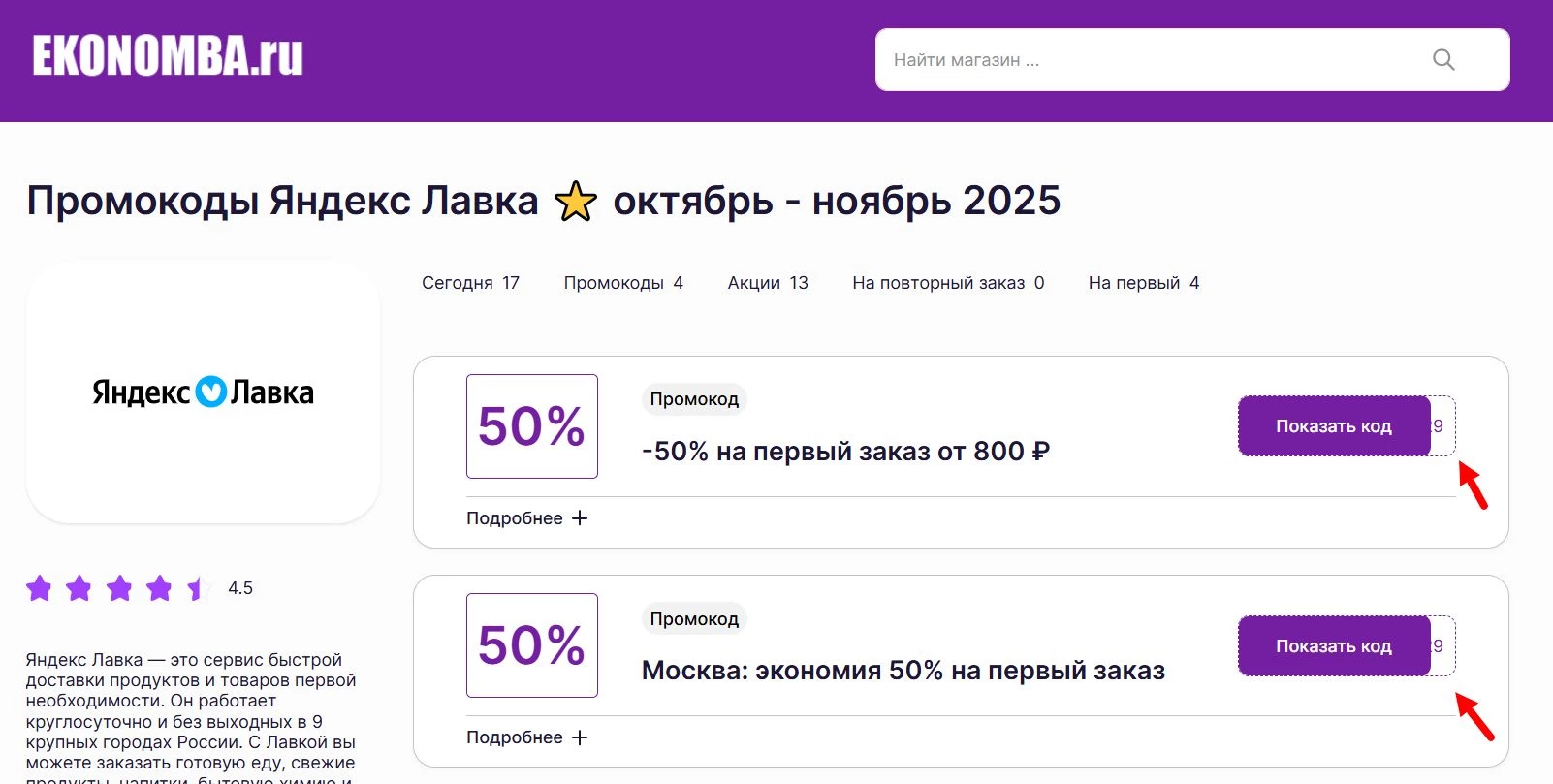Expand "Подробнее" under the Москва offer
This screenshot has width=1553, height=784.
pyautogui.click(x=526, y=737)
